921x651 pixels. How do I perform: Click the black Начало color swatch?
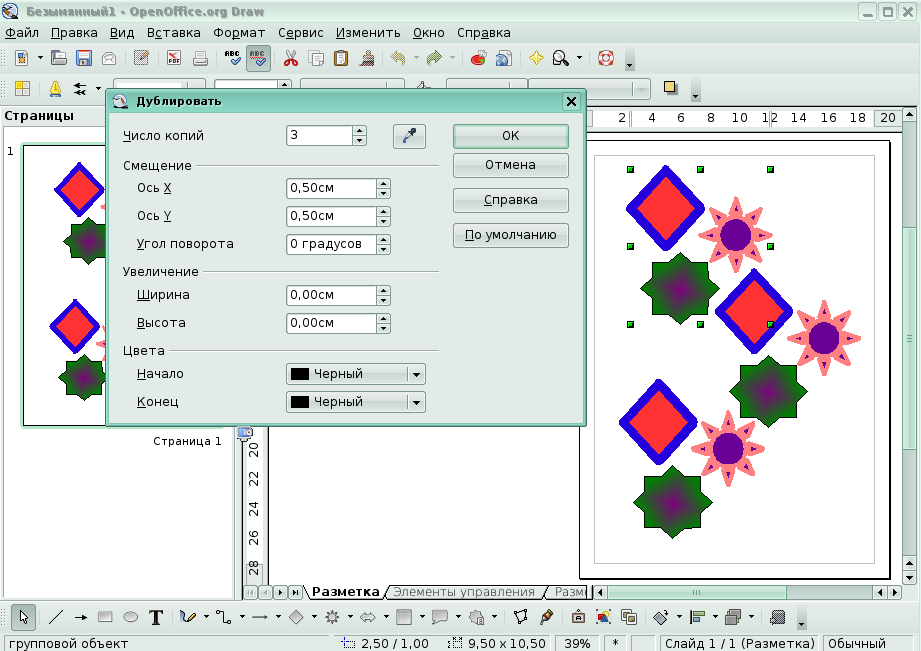299,374
